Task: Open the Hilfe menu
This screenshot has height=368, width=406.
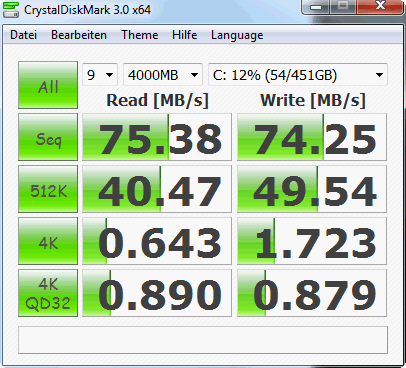Action: [184, 35]
